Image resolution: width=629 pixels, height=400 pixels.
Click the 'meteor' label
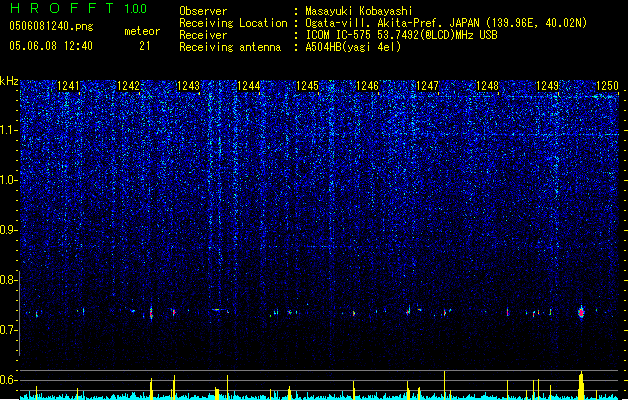(x=142, y=31)
